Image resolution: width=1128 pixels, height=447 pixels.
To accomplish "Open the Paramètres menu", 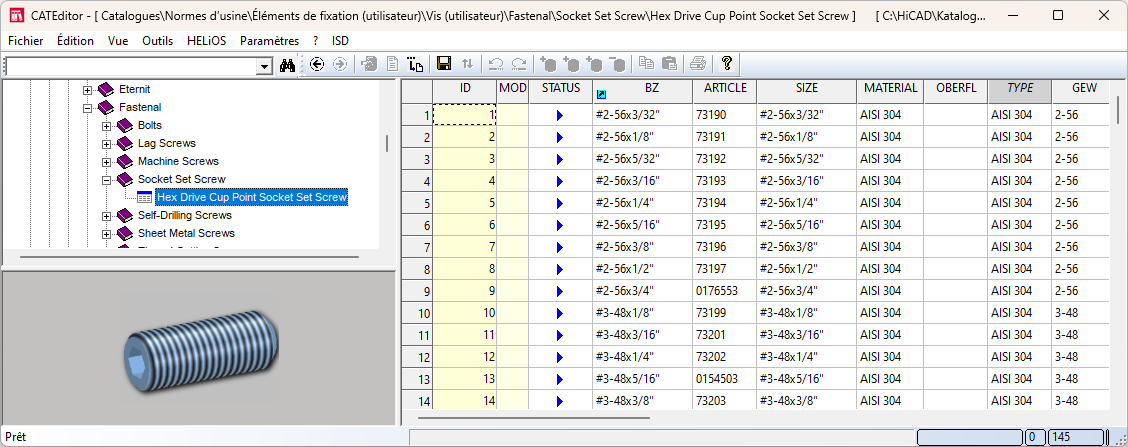I will tap(269, 41).
